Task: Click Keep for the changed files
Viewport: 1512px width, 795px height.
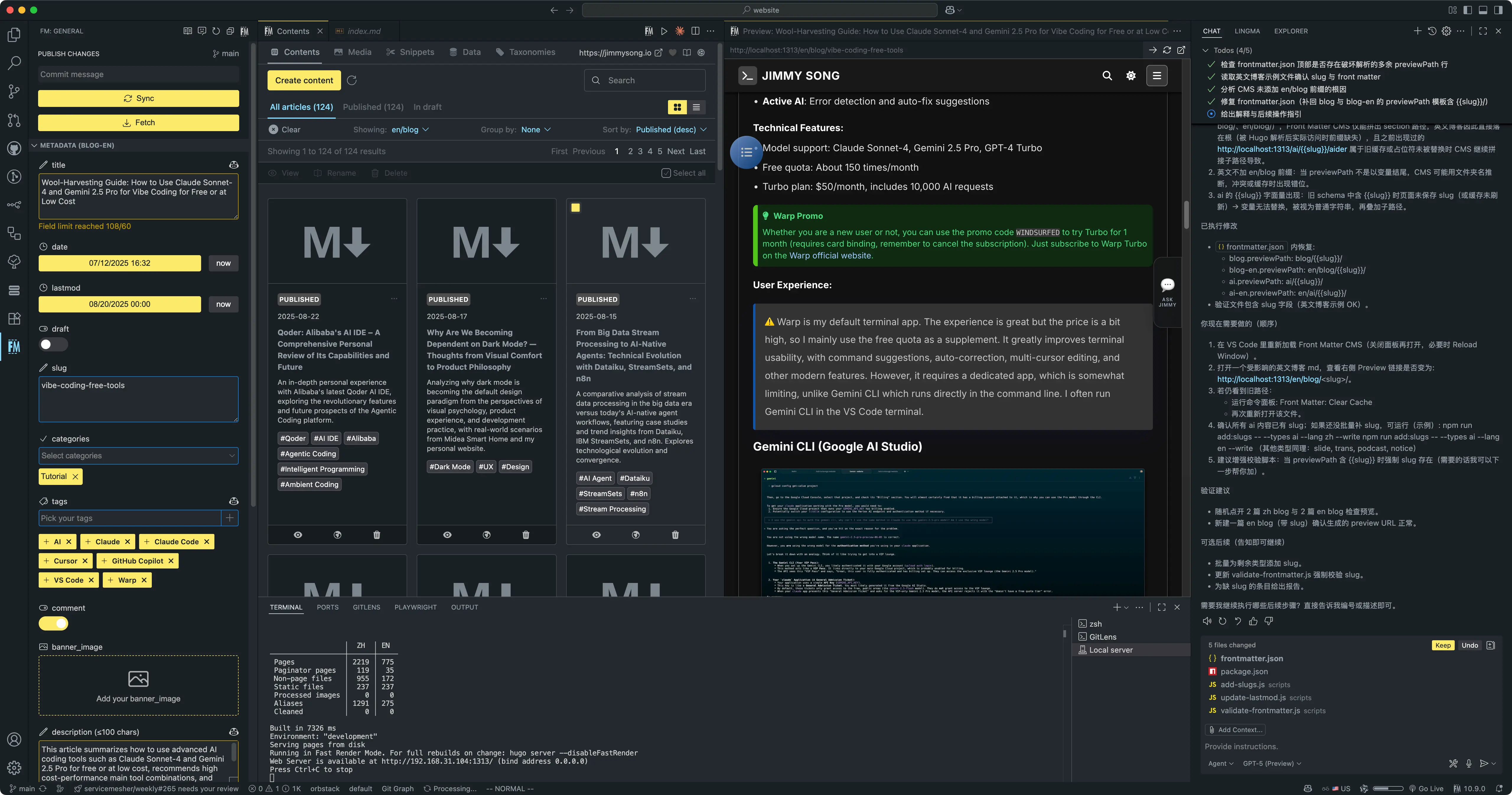Action: (x=1443, y=645)
